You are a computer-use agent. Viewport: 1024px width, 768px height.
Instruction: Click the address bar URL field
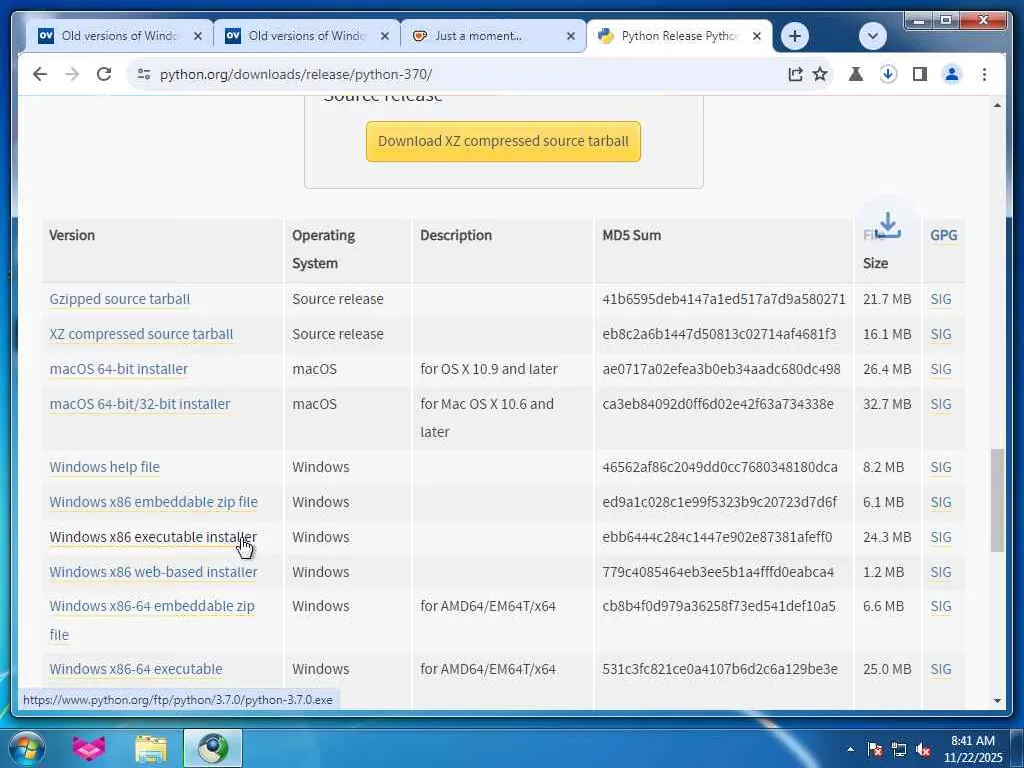pyautogui.click(x=457, y=74)
